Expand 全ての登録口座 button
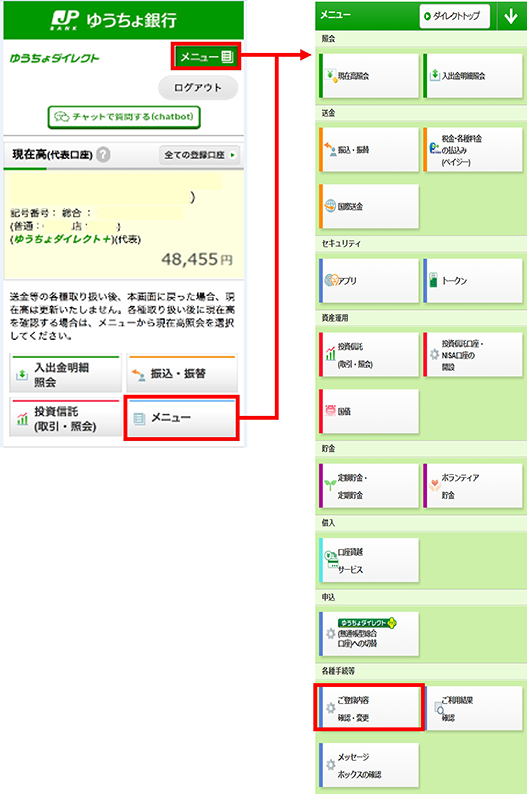The image size is (527, 794). pos(200,155)
